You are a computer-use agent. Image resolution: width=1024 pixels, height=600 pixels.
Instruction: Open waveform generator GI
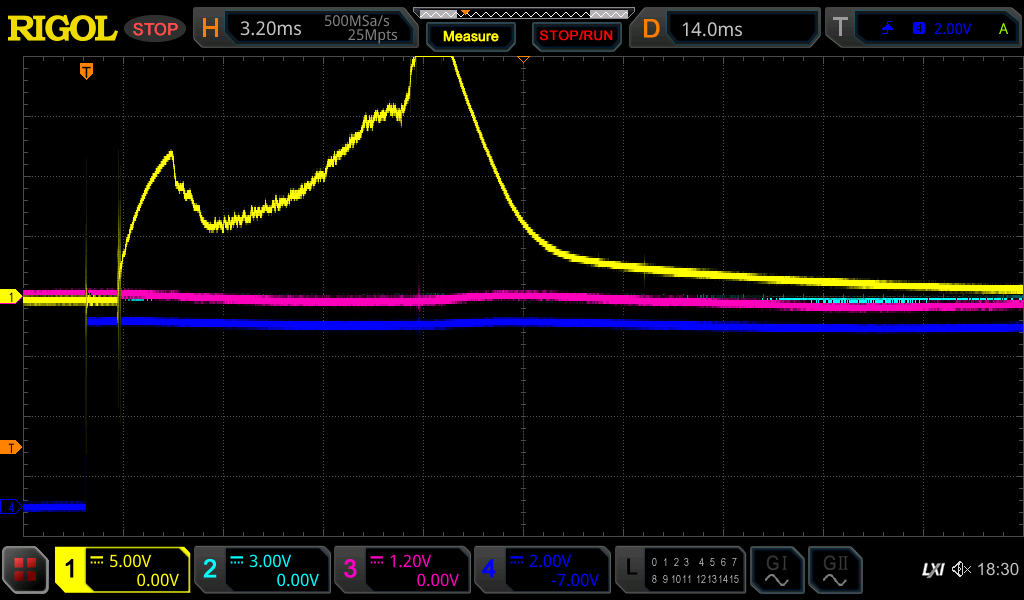point(775,570)
